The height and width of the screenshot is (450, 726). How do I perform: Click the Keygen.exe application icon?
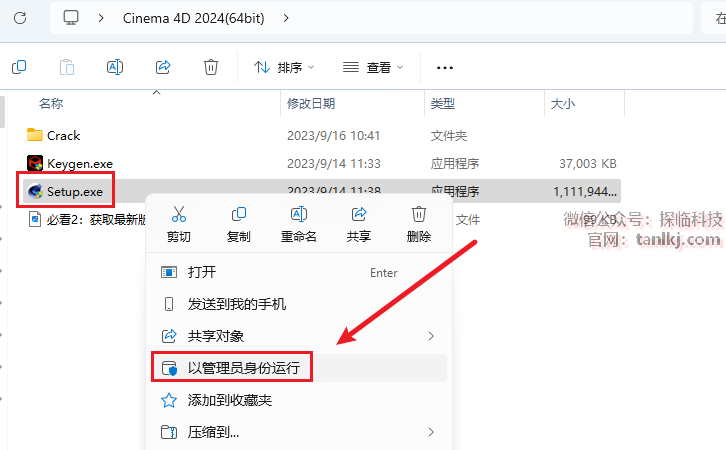pos(35,163)
